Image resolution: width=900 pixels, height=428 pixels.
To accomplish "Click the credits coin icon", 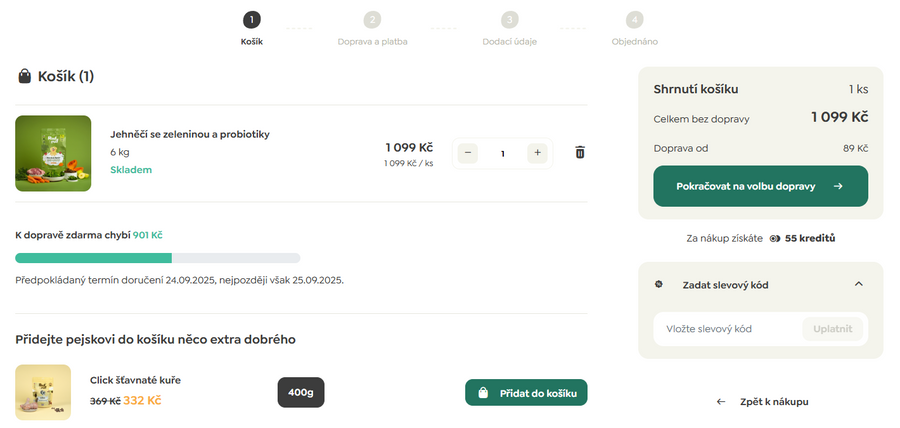I will [x=775, y=239].
